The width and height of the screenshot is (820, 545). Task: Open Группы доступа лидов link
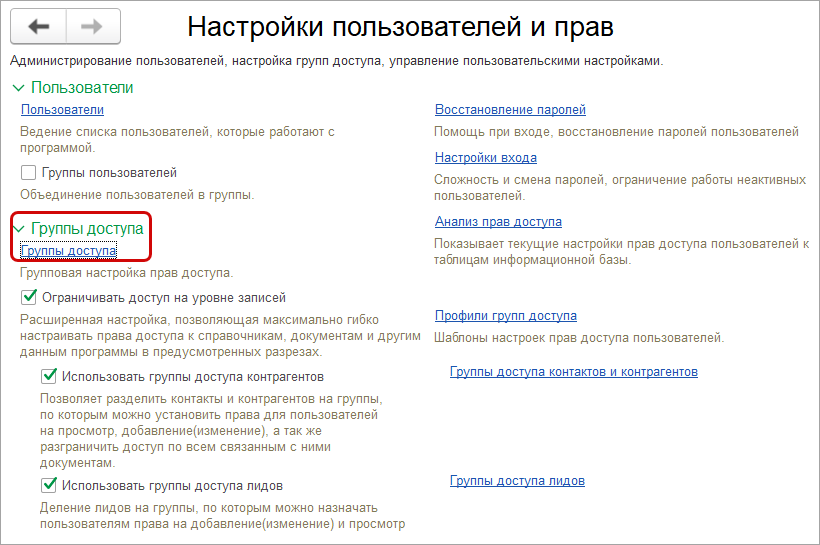tap(517, 481)
